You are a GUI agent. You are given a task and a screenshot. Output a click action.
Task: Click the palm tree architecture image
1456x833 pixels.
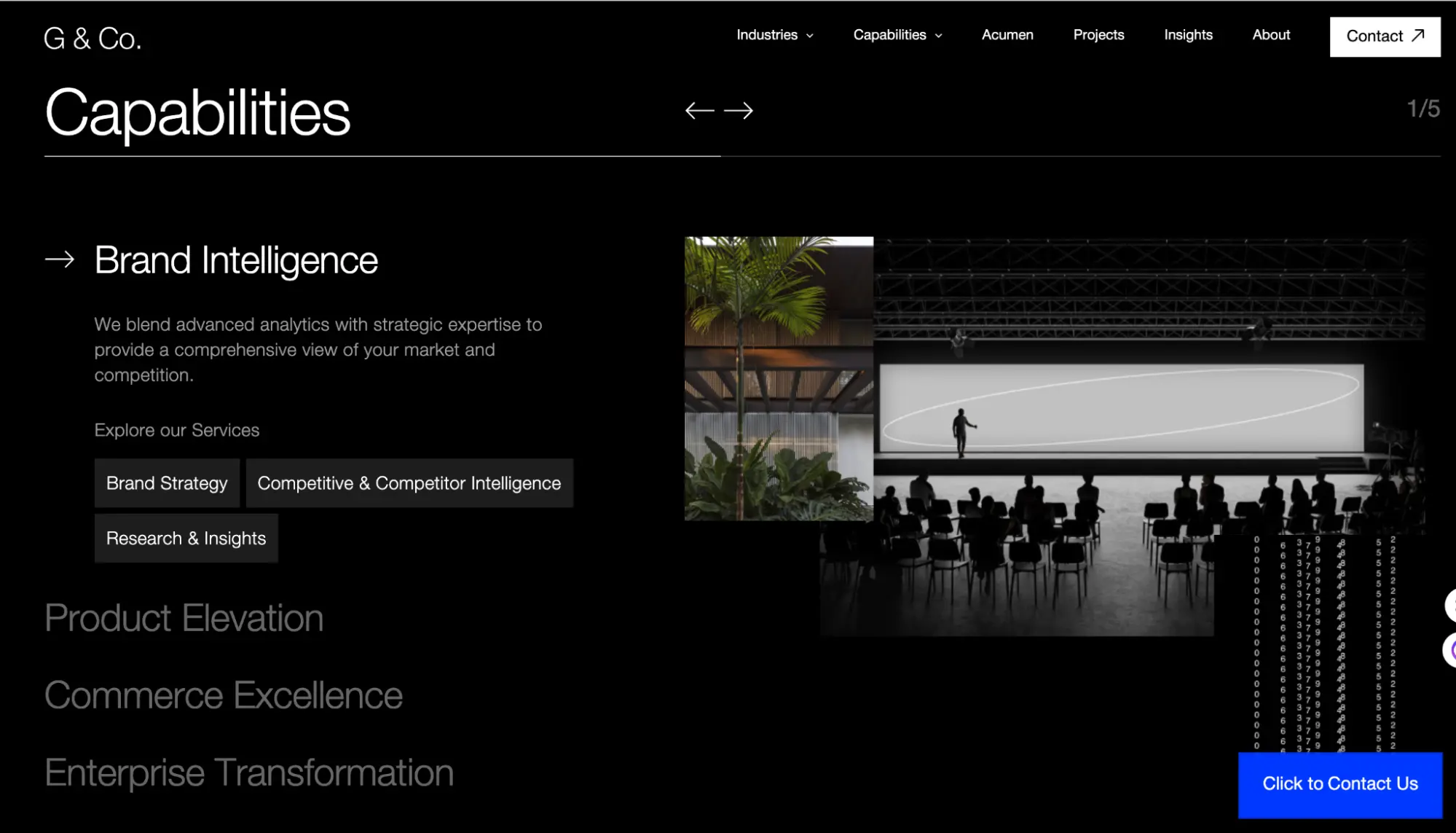(778, 378)
